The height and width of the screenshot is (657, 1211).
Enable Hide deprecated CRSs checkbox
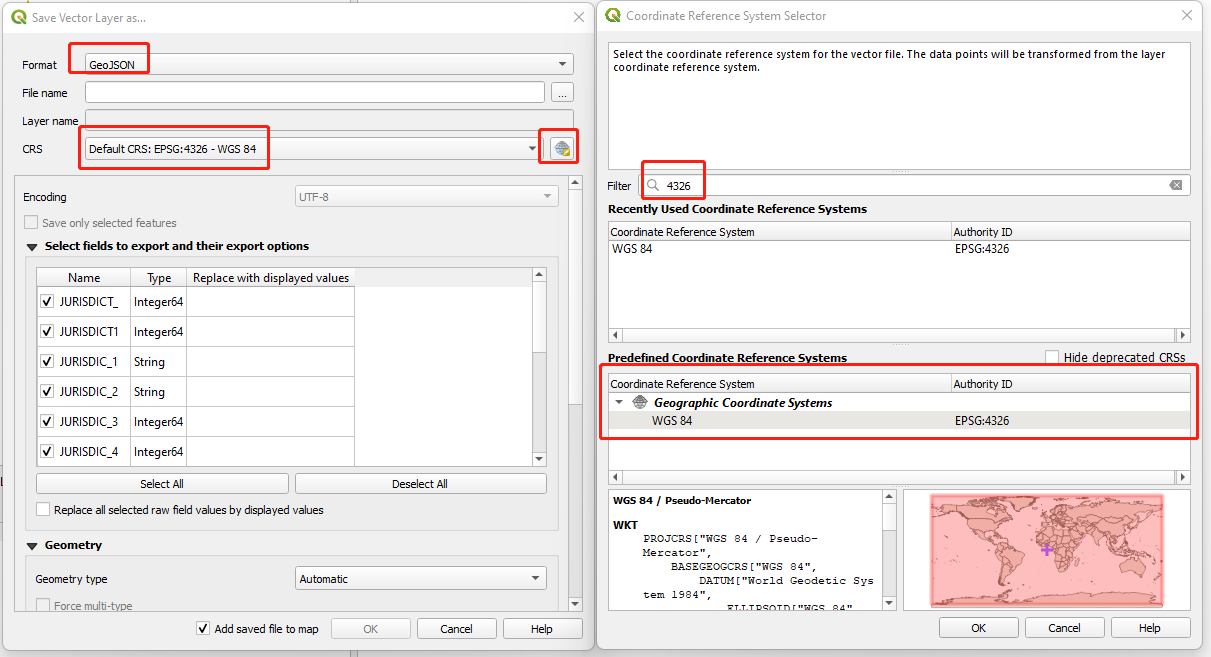coord(1052,357)
